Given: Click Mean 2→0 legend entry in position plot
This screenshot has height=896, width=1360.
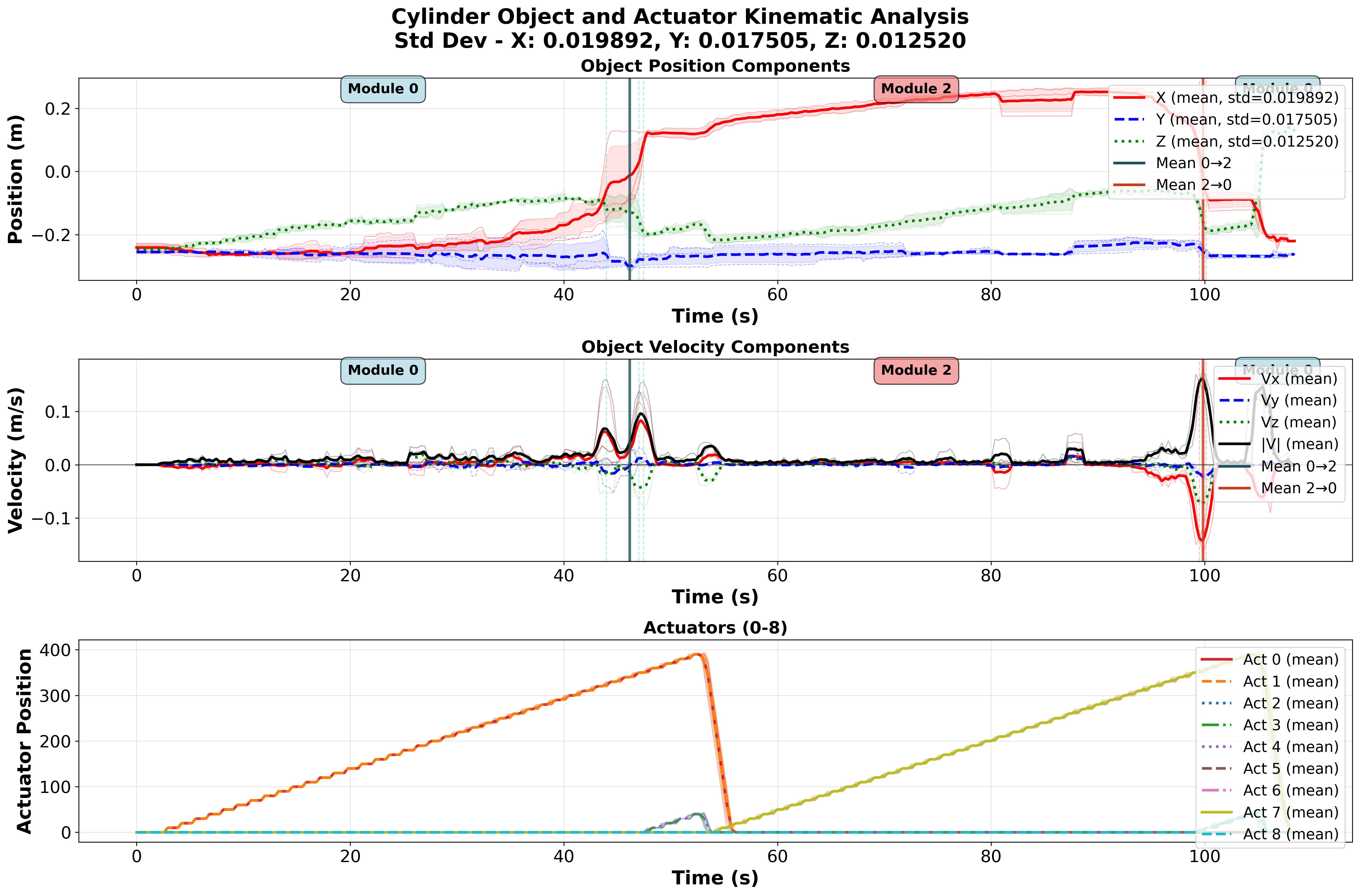Looking at the screenshot, I should [x=1193, y=185].
